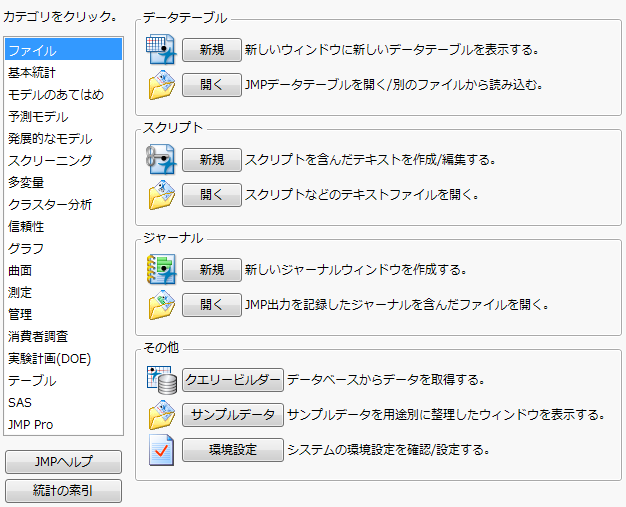Choose 曲面 in category list
The height and width of the screenshot is (507, 626).
coord(63,270)
